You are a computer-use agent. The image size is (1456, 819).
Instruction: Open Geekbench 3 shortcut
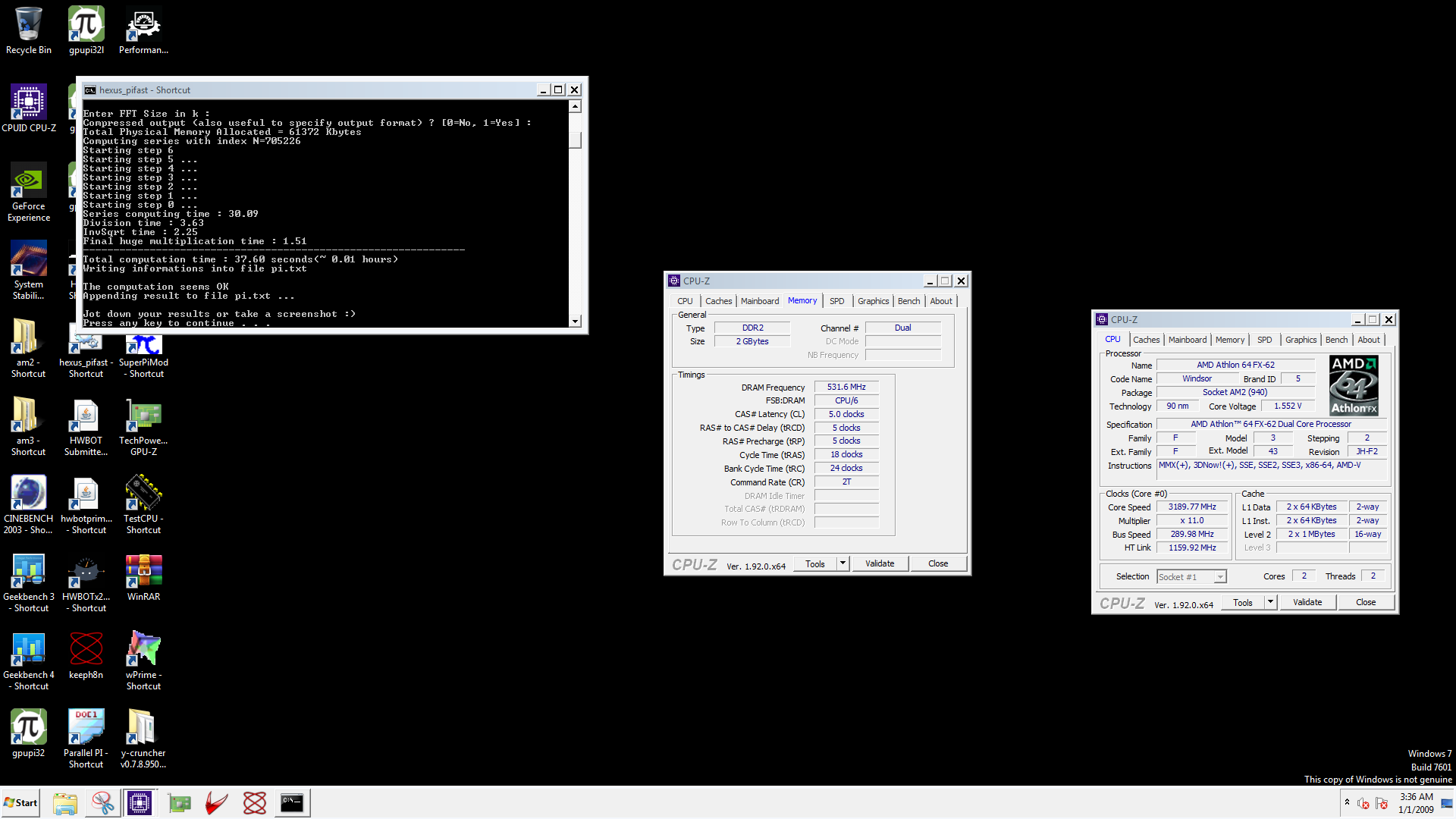[x=29, y=582]
